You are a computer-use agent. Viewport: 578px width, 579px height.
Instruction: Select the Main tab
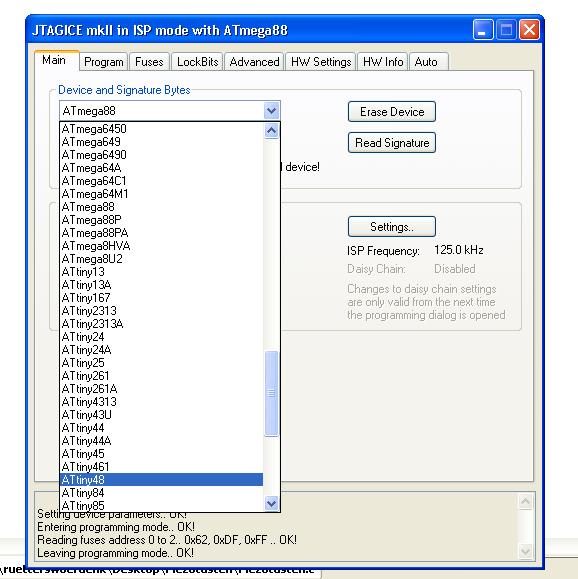point(57,60)
